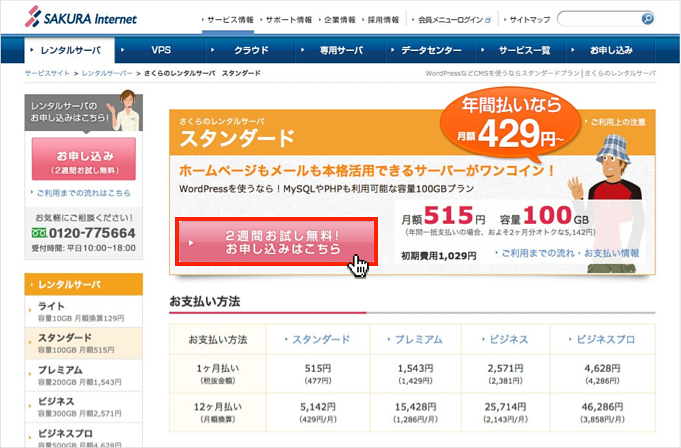Viewport: 681px width, 448px height.
Task: Click the operator woman image in sidebar
Action: pyautogui.click(x=125, y=111)
